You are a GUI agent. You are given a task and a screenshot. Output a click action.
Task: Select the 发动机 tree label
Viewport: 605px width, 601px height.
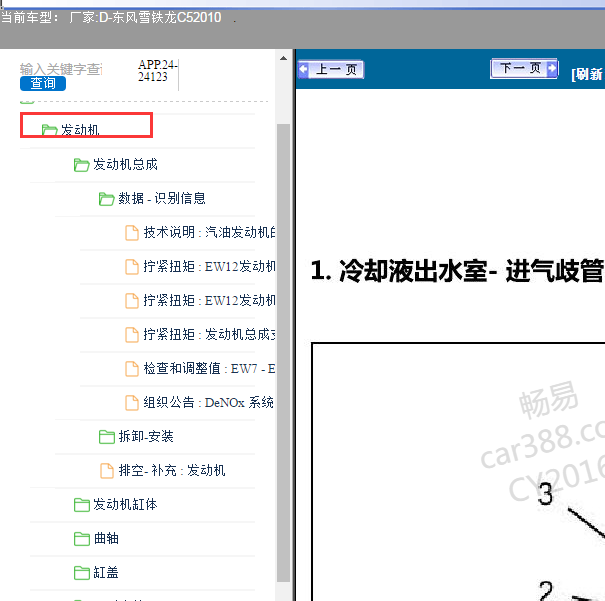80,130
